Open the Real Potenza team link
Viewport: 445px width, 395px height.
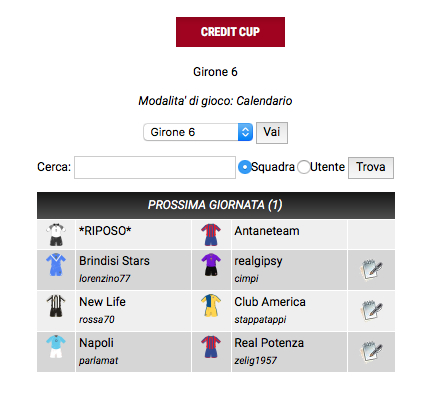(269, 343)
